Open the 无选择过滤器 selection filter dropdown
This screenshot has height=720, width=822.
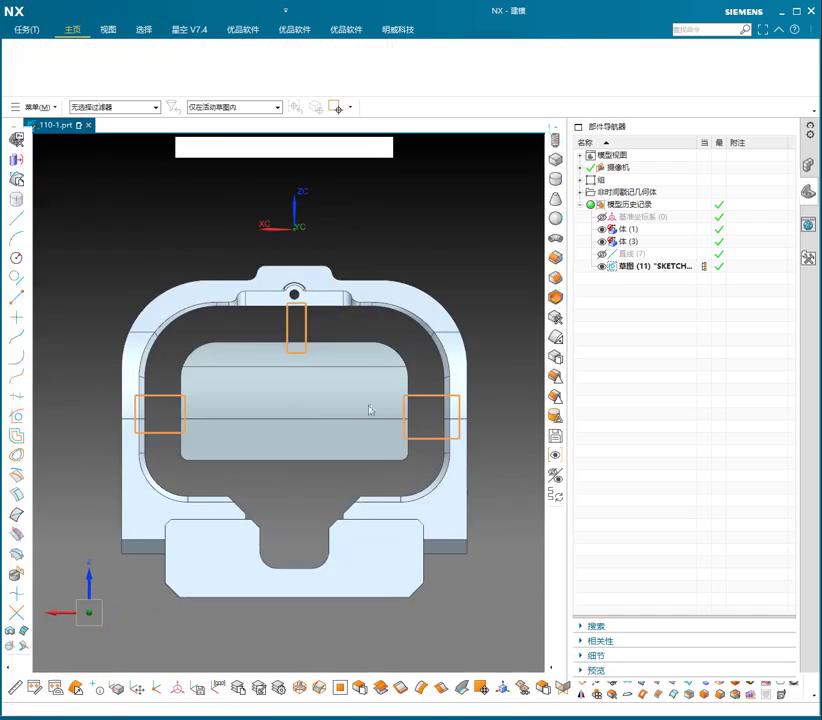click(114, 107)
